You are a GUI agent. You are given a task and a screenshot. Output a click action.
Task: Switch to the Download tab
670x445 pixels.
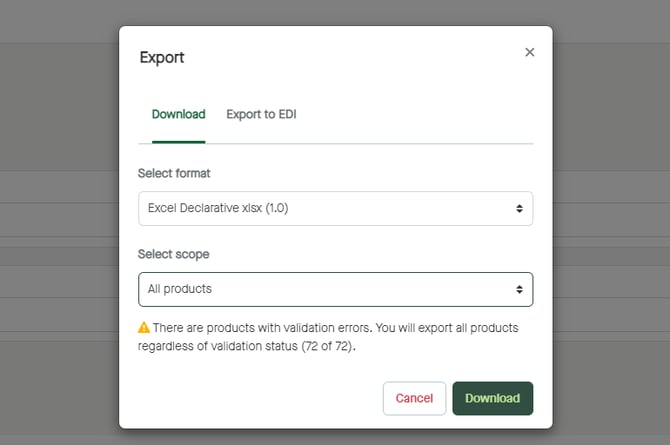[179, 115]
